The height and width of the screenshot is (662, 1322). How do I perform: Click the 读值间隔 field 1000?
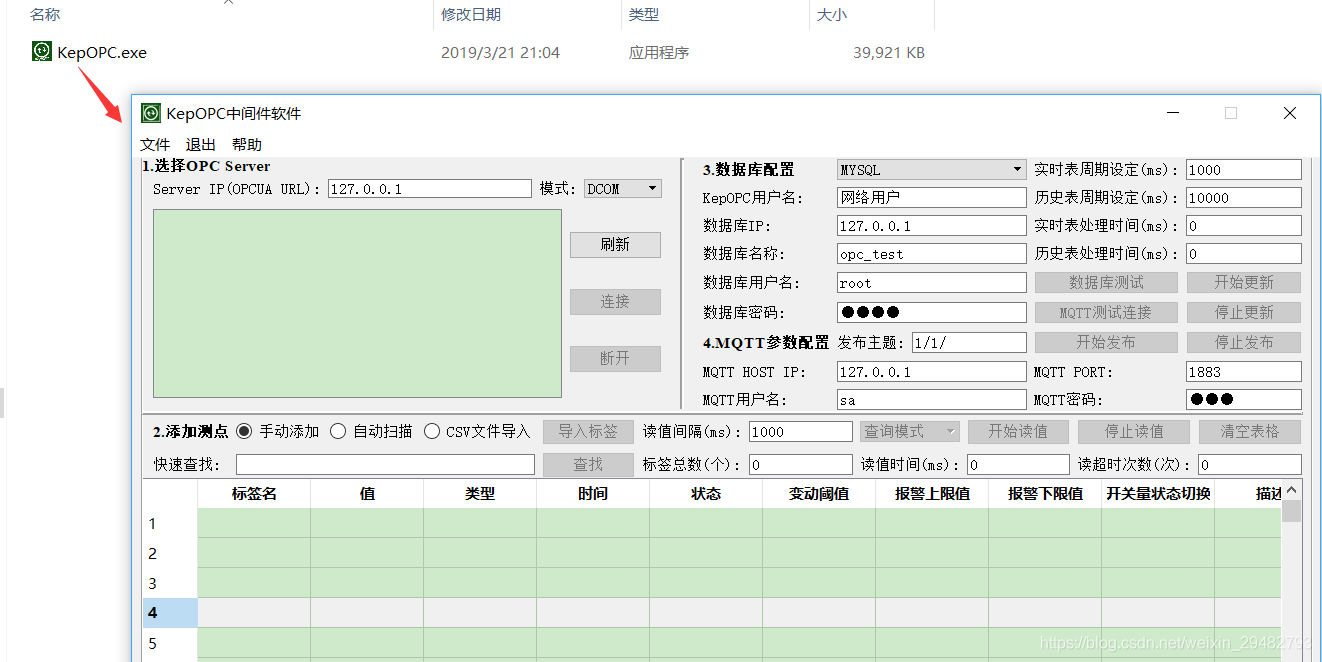coord(800,432)
